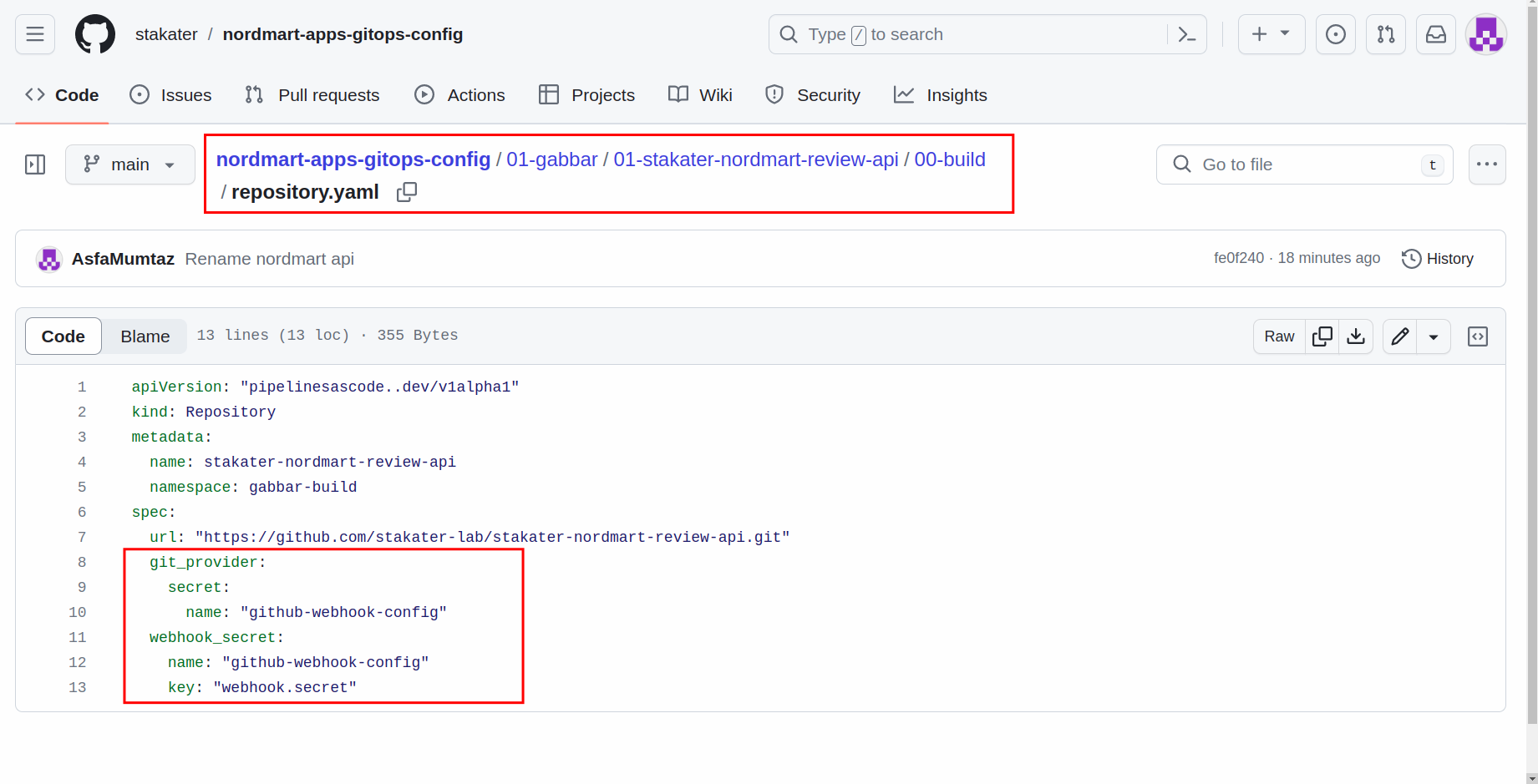Switch to Code view toggle

(x=63, y=336)
